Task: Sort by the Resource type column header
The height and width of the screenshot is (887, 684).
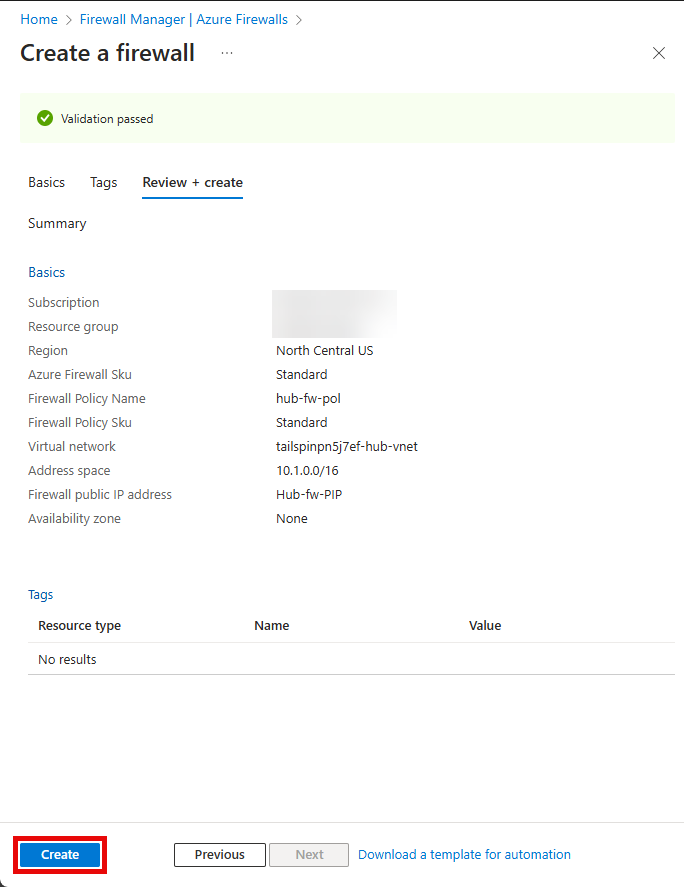Action: 79,626
